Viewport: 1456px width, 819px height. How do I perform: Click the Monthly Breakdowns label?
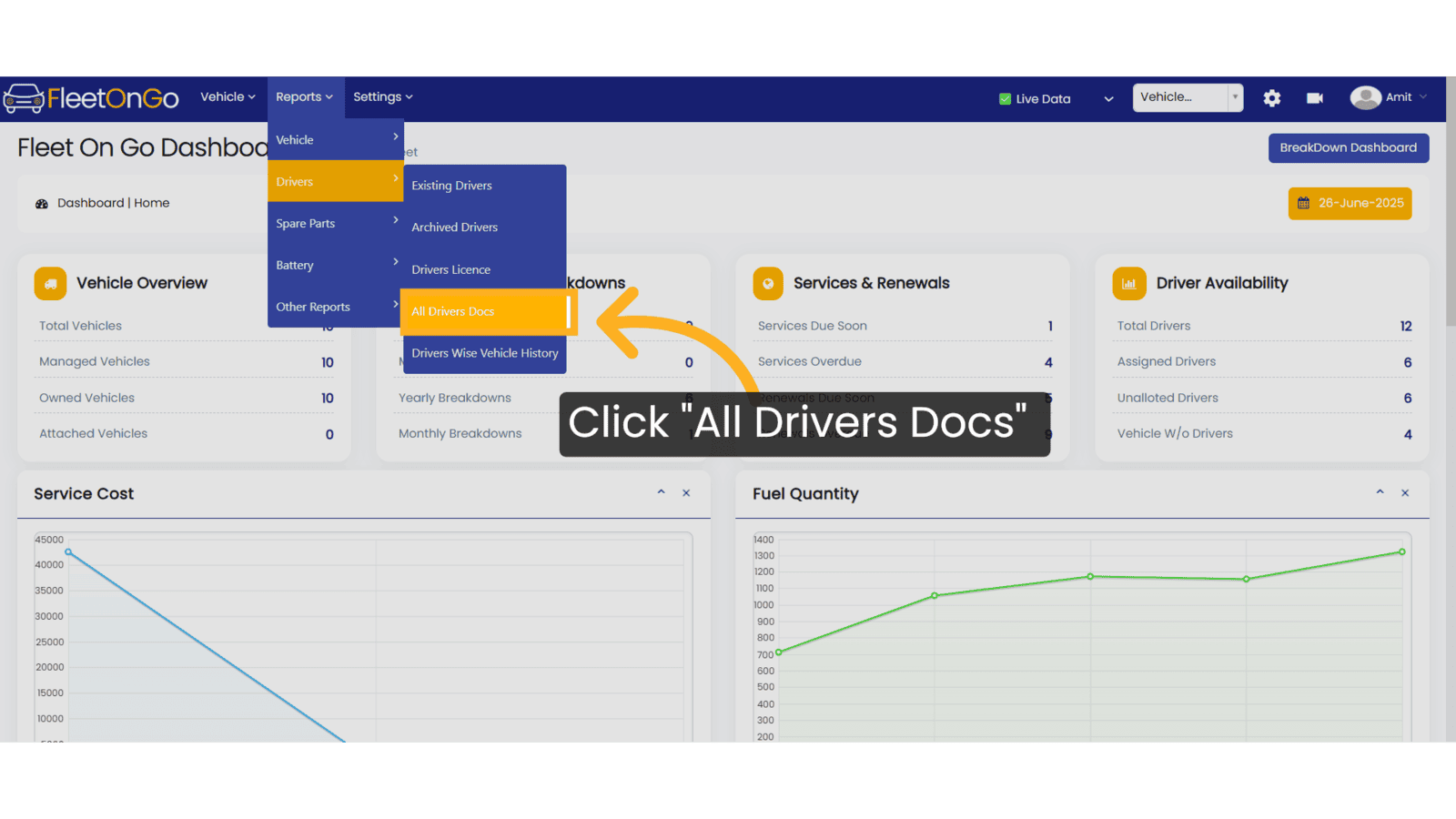tap(460, 434)
